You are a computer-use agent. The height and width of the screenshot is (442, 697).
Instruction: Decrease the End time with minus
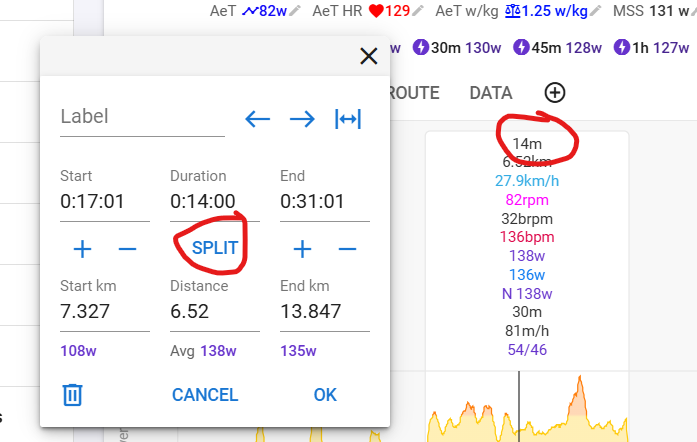(347, 249)
